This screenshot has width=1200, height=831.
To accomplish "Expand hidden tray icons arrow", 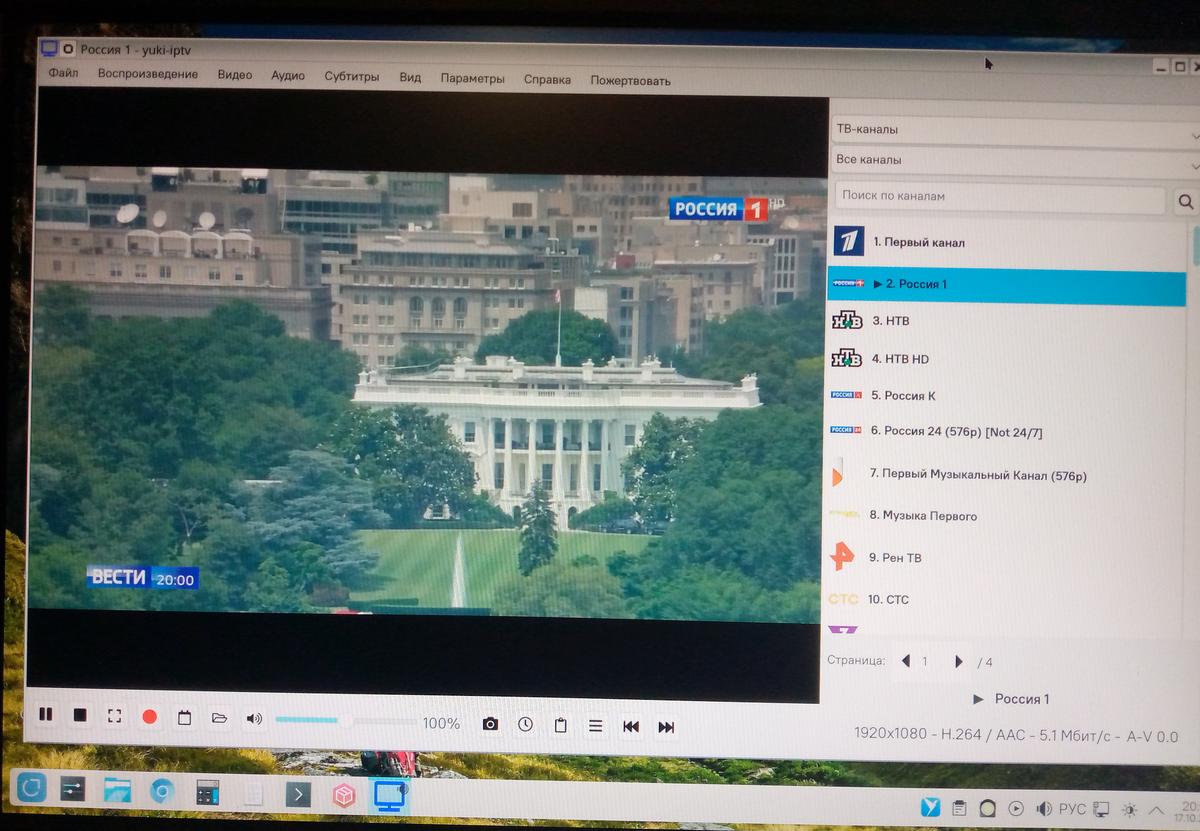I will (1157, 810).
